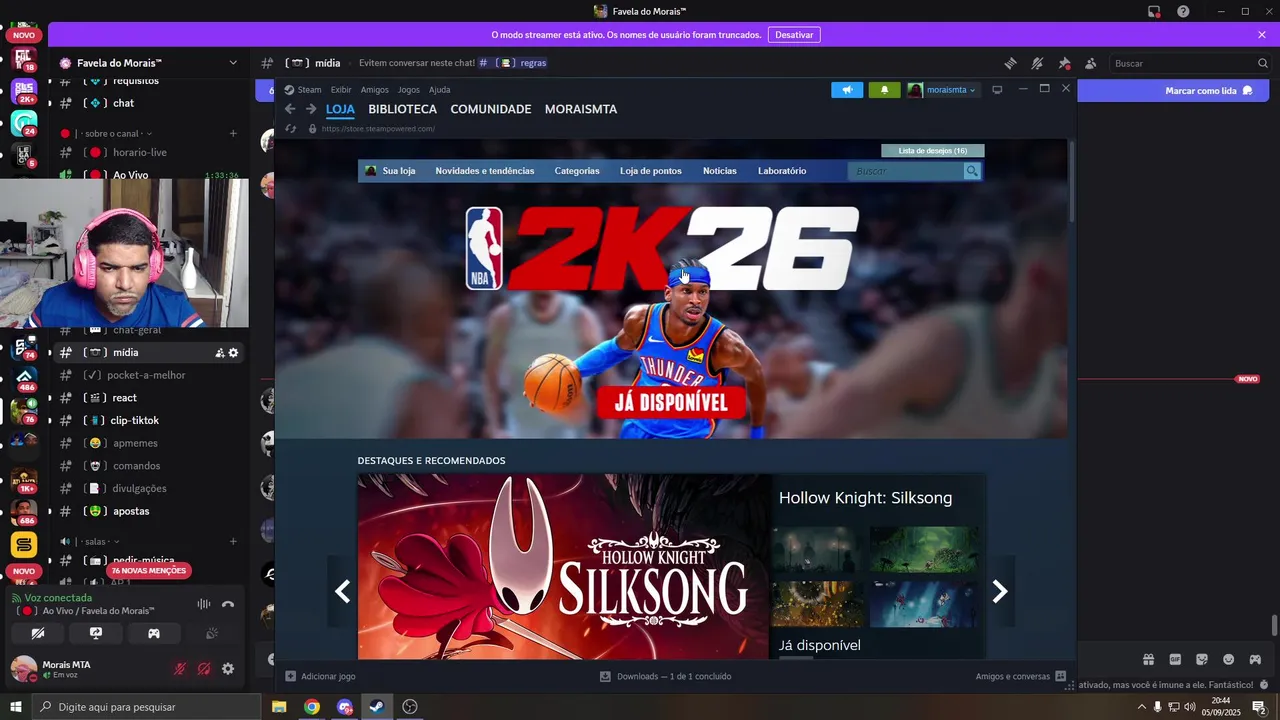Show previous featured game carousel arrow

pyautogui.click(x=342, y=592)
